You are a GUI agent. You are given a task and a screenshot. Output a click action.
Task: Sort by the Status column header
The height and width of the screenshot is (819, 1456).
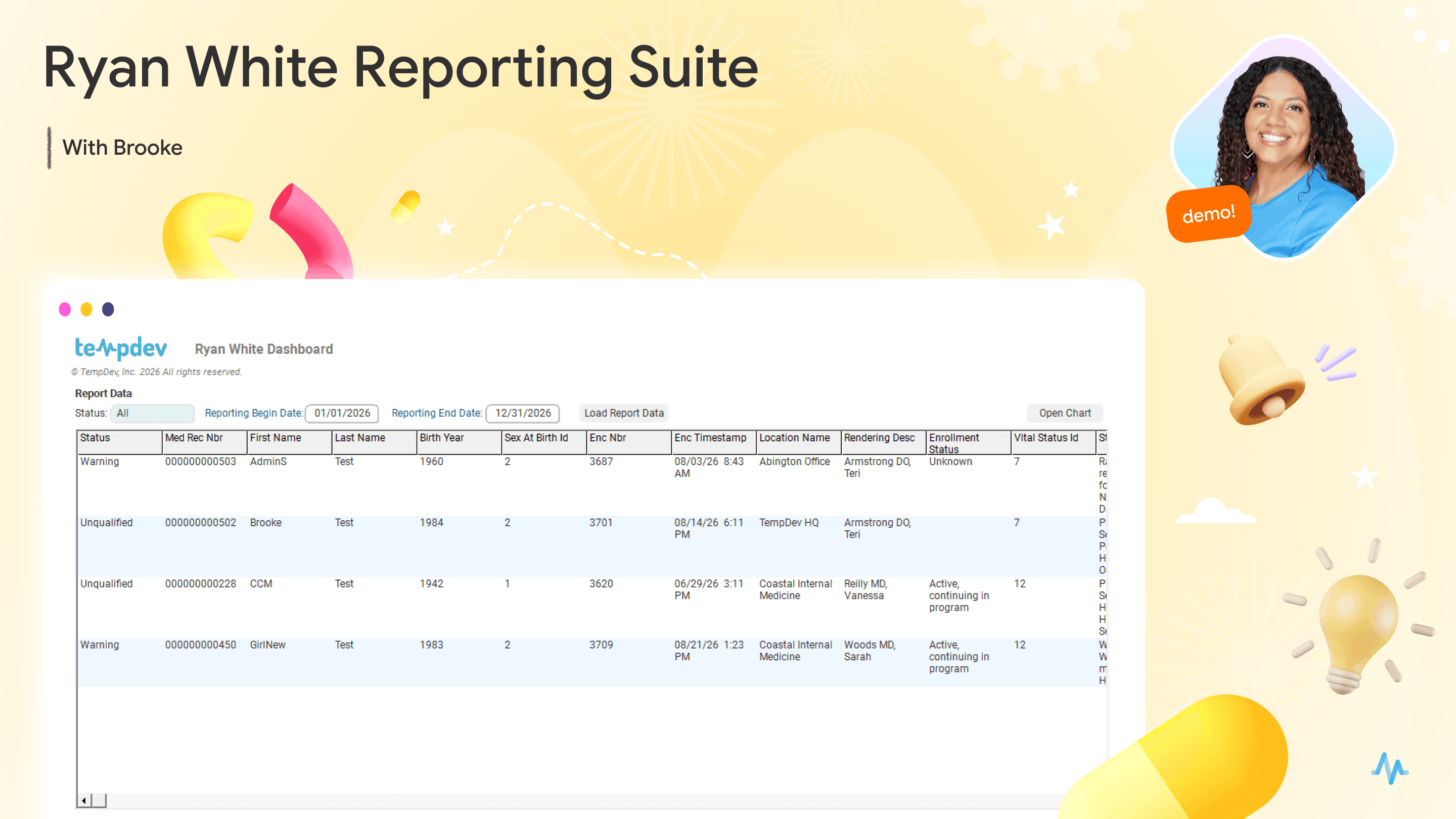point(120,442)
